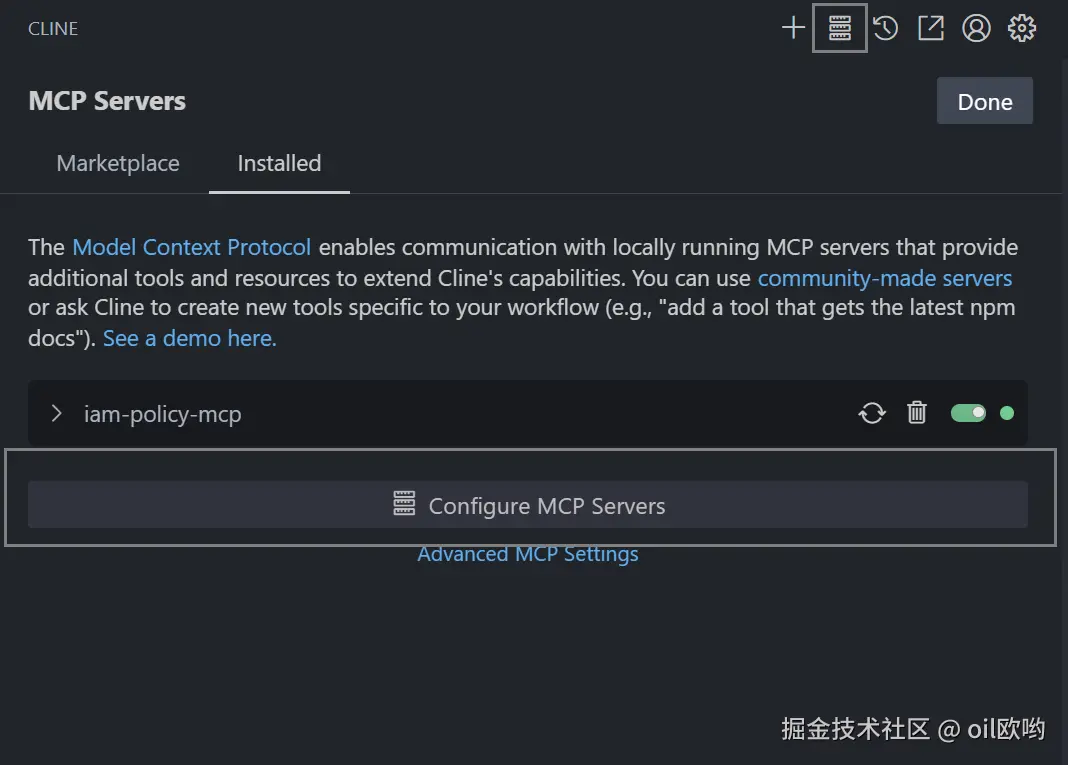Visit the community-made servers link
Image resolution: width=1068 pixels, height=765 pixels.
tap(885, 278)
